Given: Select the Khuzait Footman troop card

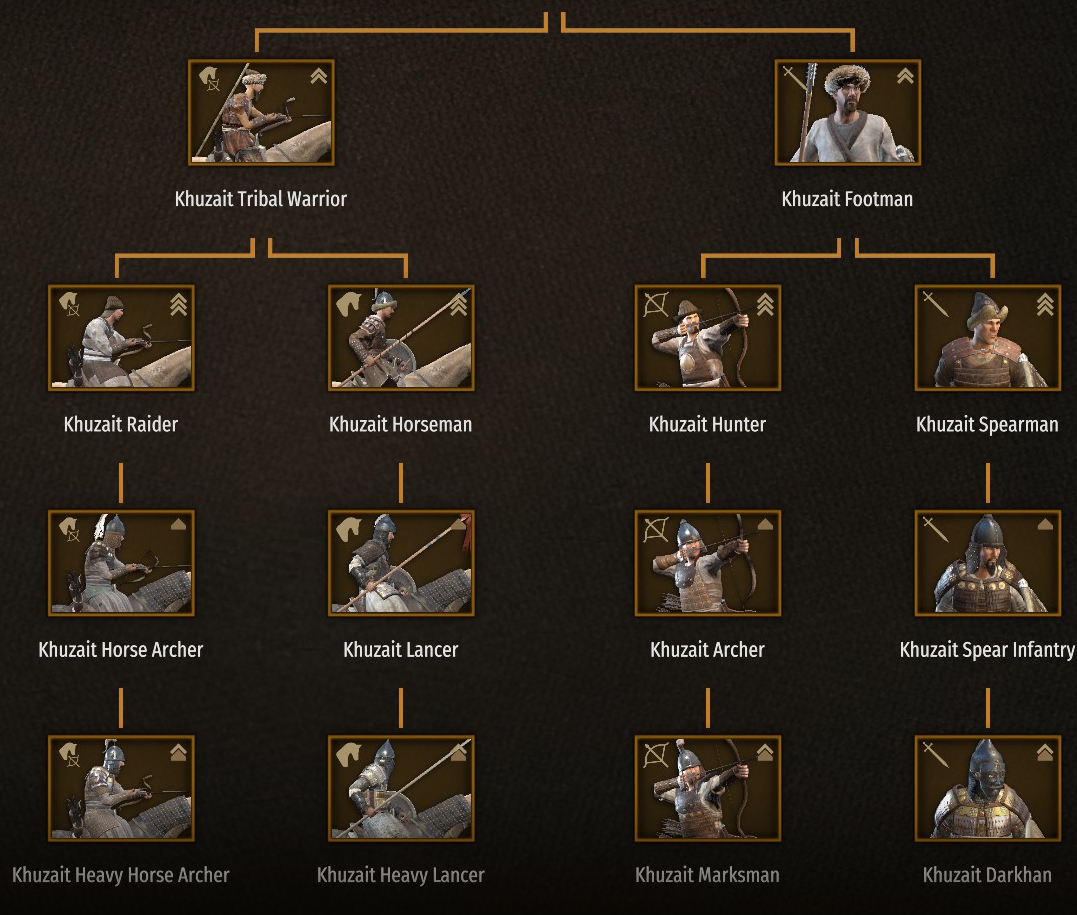Looking at the screenshot, I should pyautogui.click(x=848, y=113).
